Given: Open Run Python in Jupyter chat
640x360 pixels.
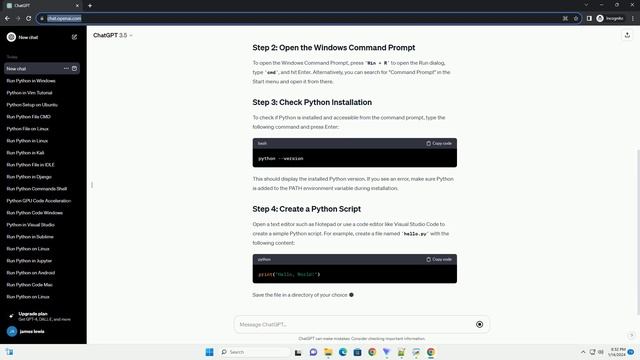Looking at the screenshot, I should [x=29, y=261].
